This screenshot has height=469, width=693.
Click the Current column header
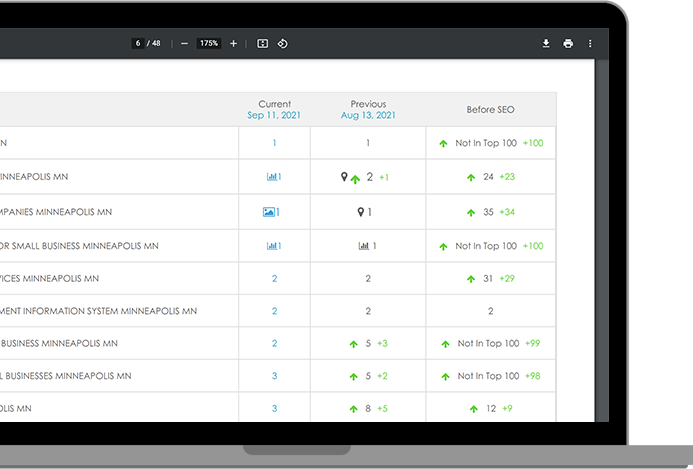[274, 104]
